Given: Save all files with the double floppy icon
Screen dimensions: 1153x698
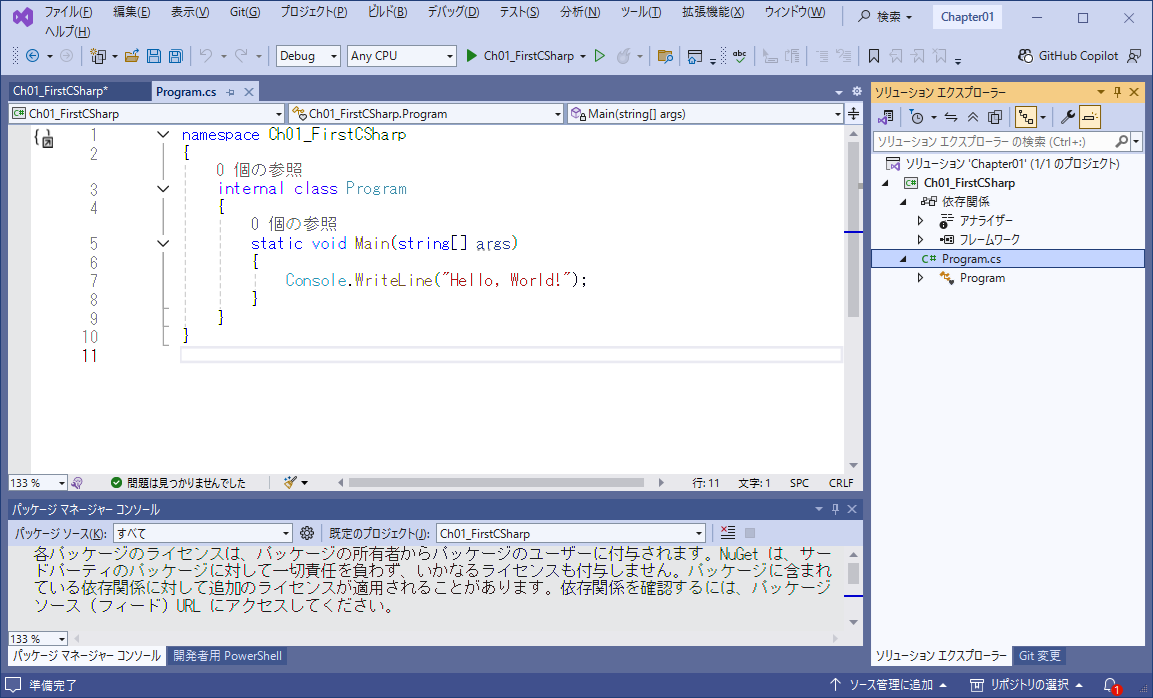Looking at the screenshot, I should (x=176, y=56).
